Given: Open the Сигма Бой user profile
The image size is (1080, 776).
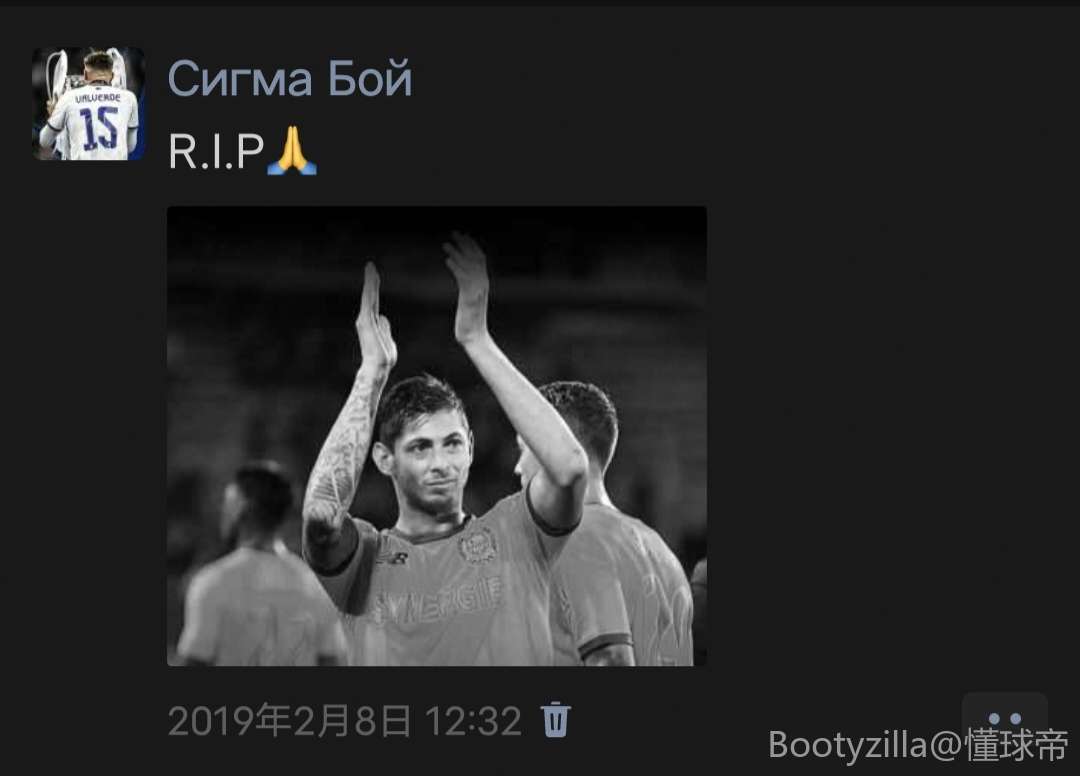Looking at the screenshot, I should click(289, 78).
